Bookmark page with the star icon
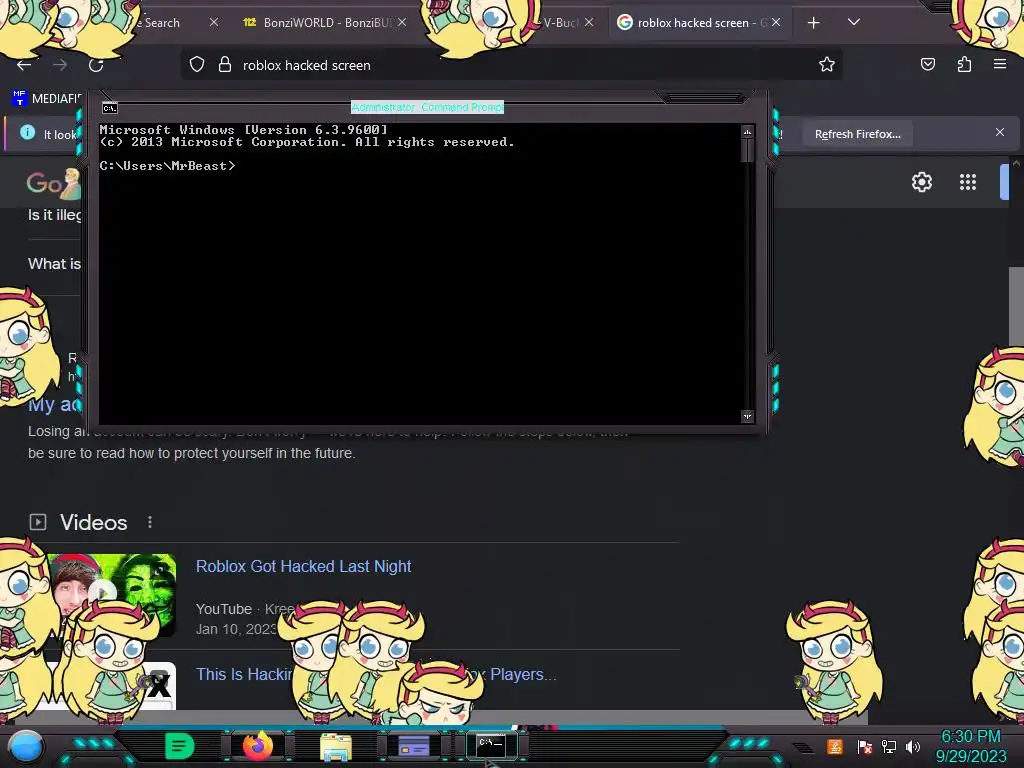The height and width of the screenshot is (768, 1024). point(827,64)
